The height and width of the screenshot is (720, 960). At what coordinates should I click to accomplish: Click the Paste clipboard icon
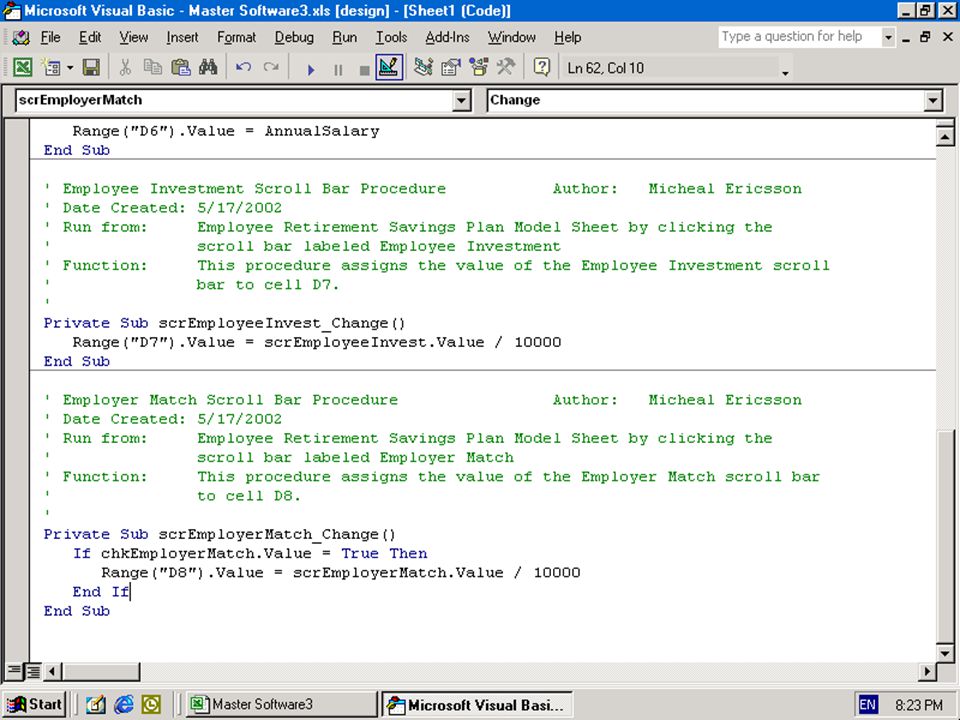180,67
